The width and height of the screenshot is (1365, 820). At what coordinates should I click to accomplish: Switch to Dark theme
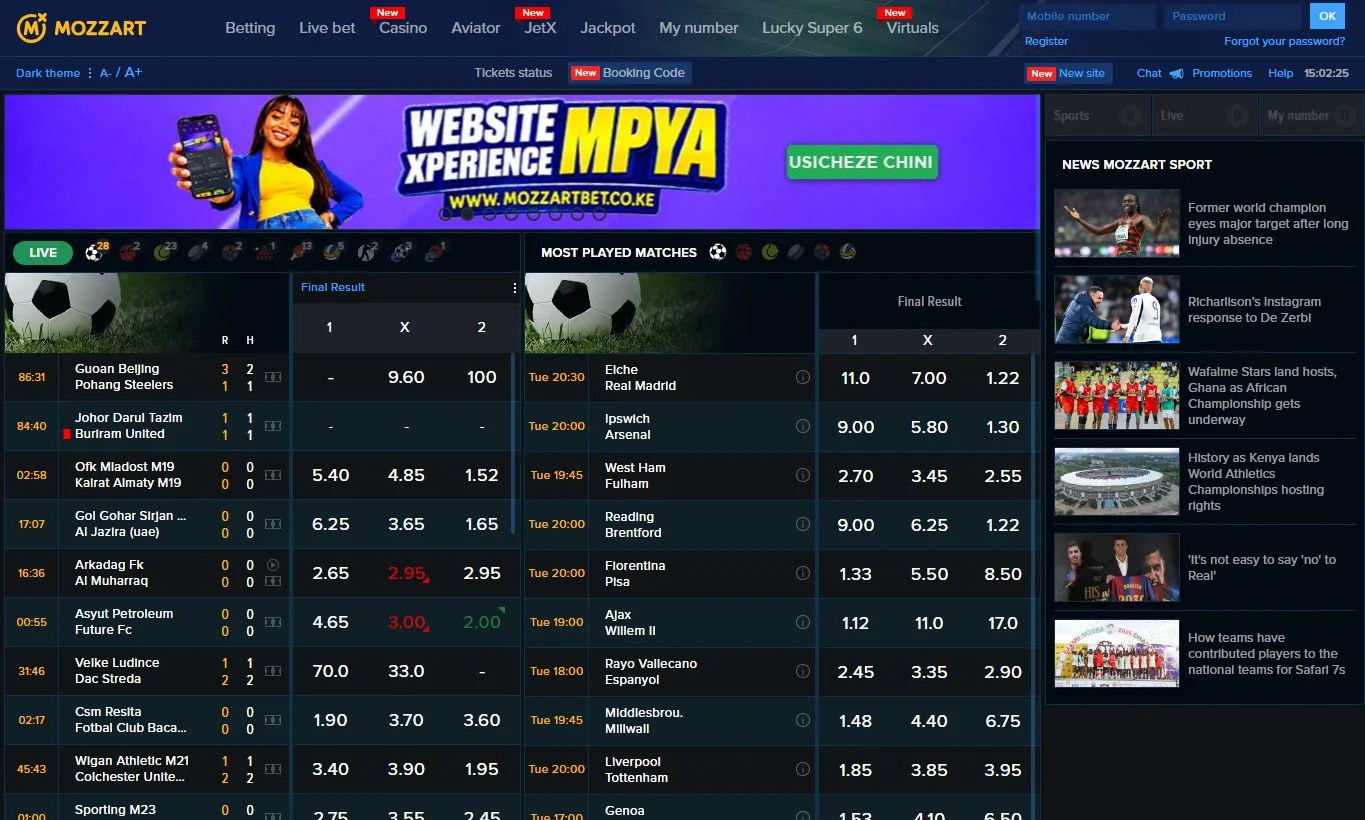[x=48, y=73]
